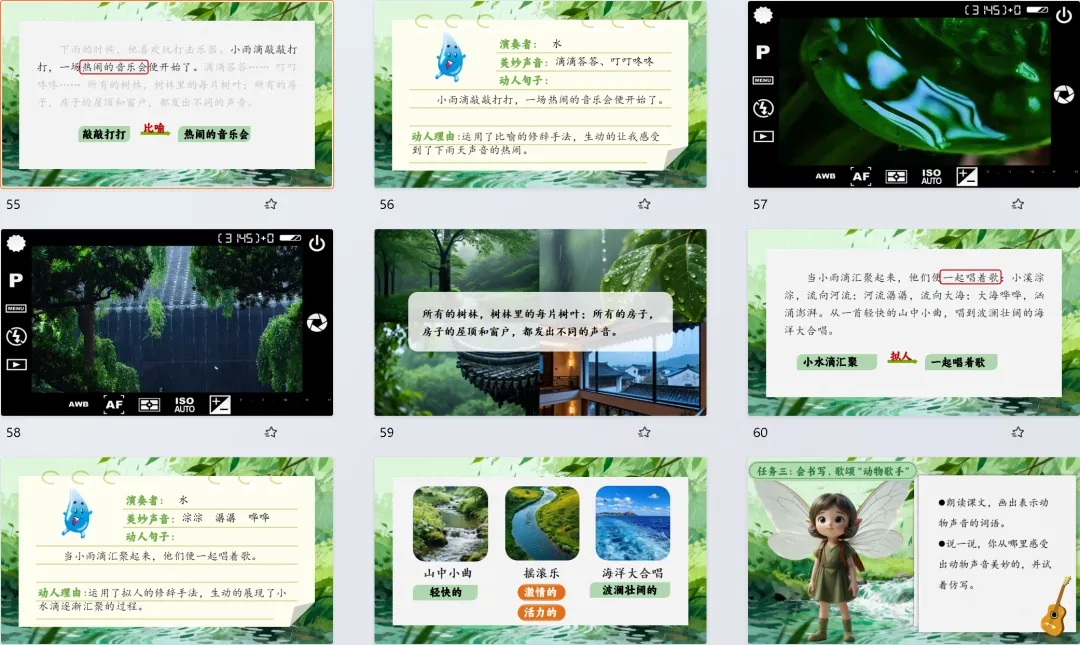Click the ISO AUTO icon on slide 58
The image size is (1080, 645).
[x=185, y=405]
